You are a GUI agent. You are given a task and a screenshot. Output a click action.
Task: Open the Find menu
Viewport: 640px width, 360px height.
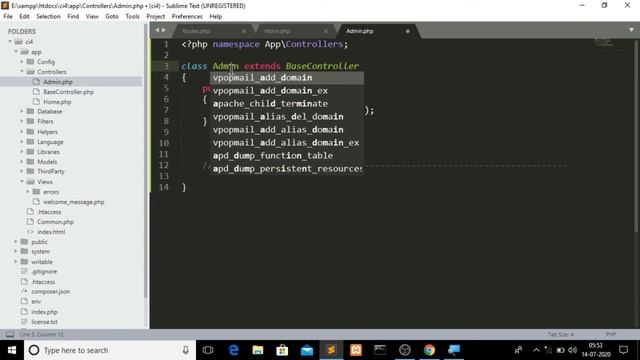73,16
